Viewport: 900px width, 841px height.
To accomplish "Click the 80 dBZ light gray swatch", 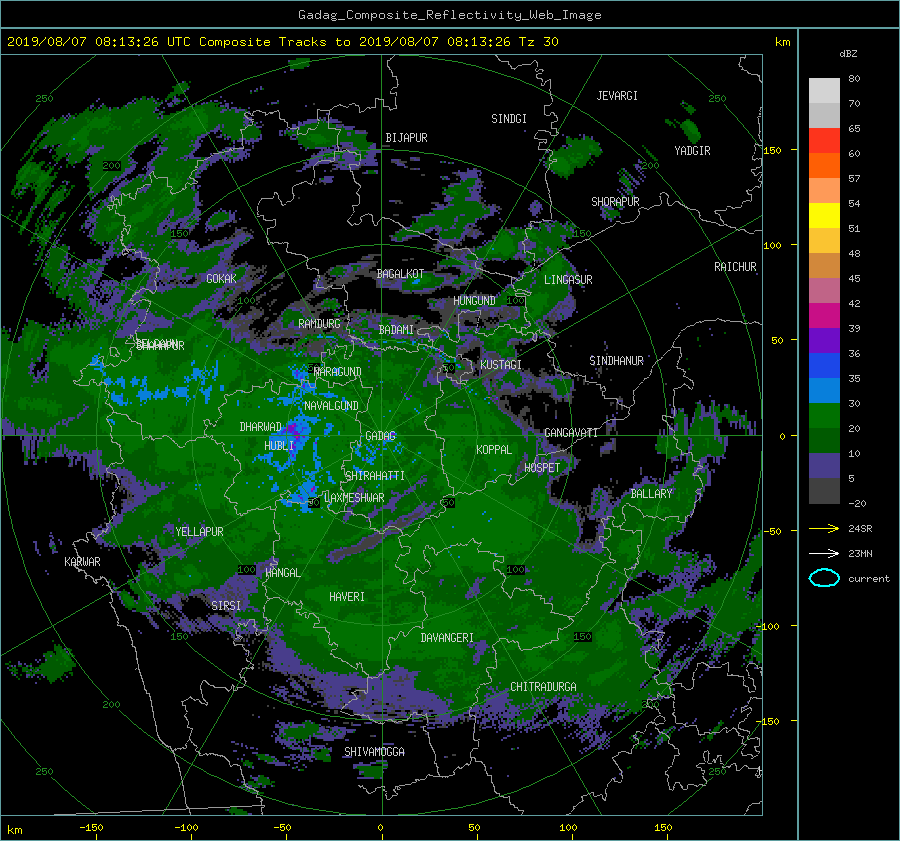I will pyautogui.click(x=824, y=90).
